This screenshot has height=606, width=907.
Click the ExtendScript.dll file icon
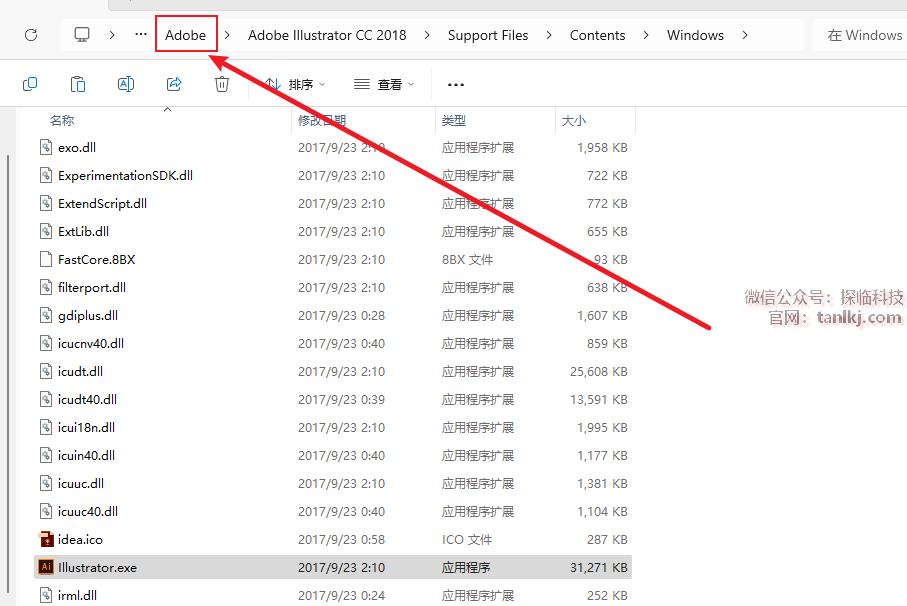(x=46, y=203)
